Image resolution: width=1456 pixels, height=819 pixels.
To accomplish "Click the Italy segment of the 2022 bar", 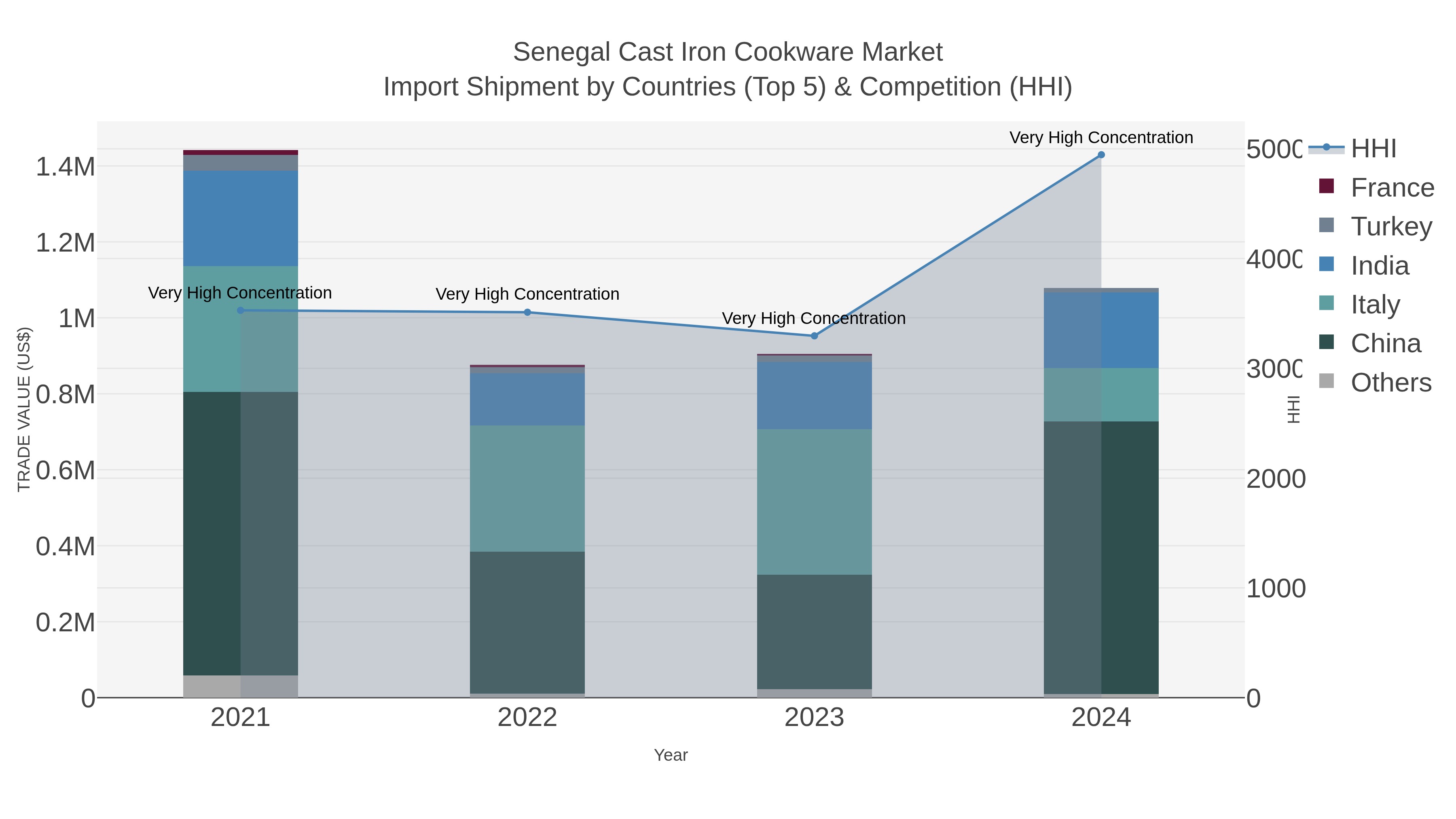I will point(527,488).
